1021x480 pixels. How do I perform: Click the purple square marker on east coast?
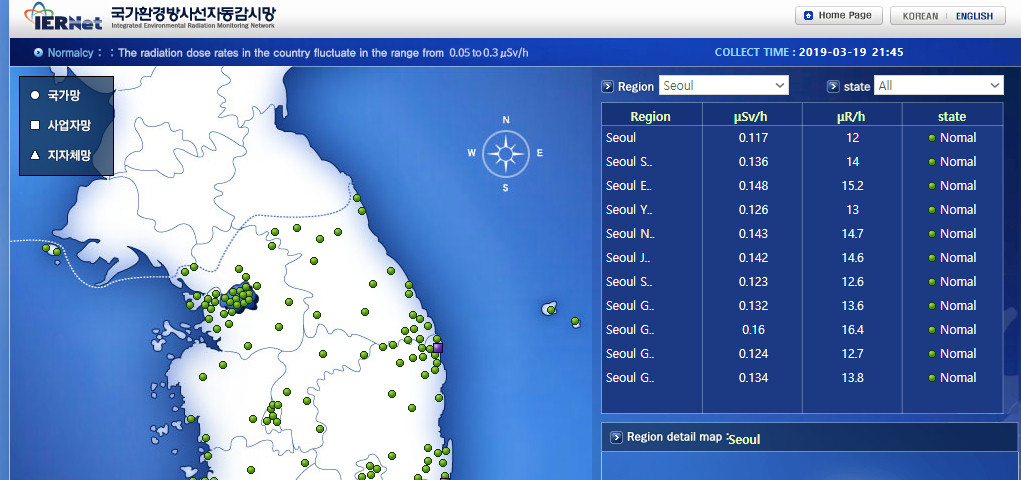(437, 347)
